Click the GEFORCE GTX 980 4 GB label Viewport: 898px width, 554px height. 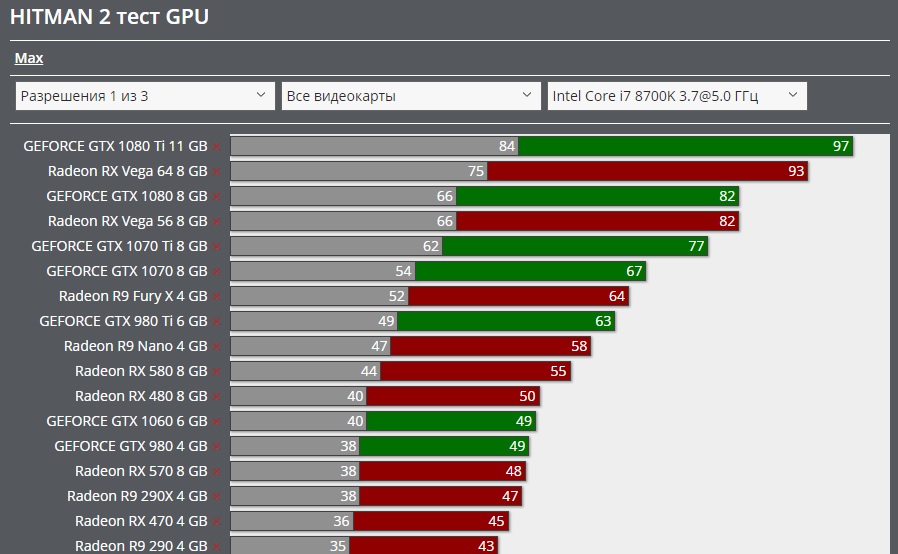131,446
